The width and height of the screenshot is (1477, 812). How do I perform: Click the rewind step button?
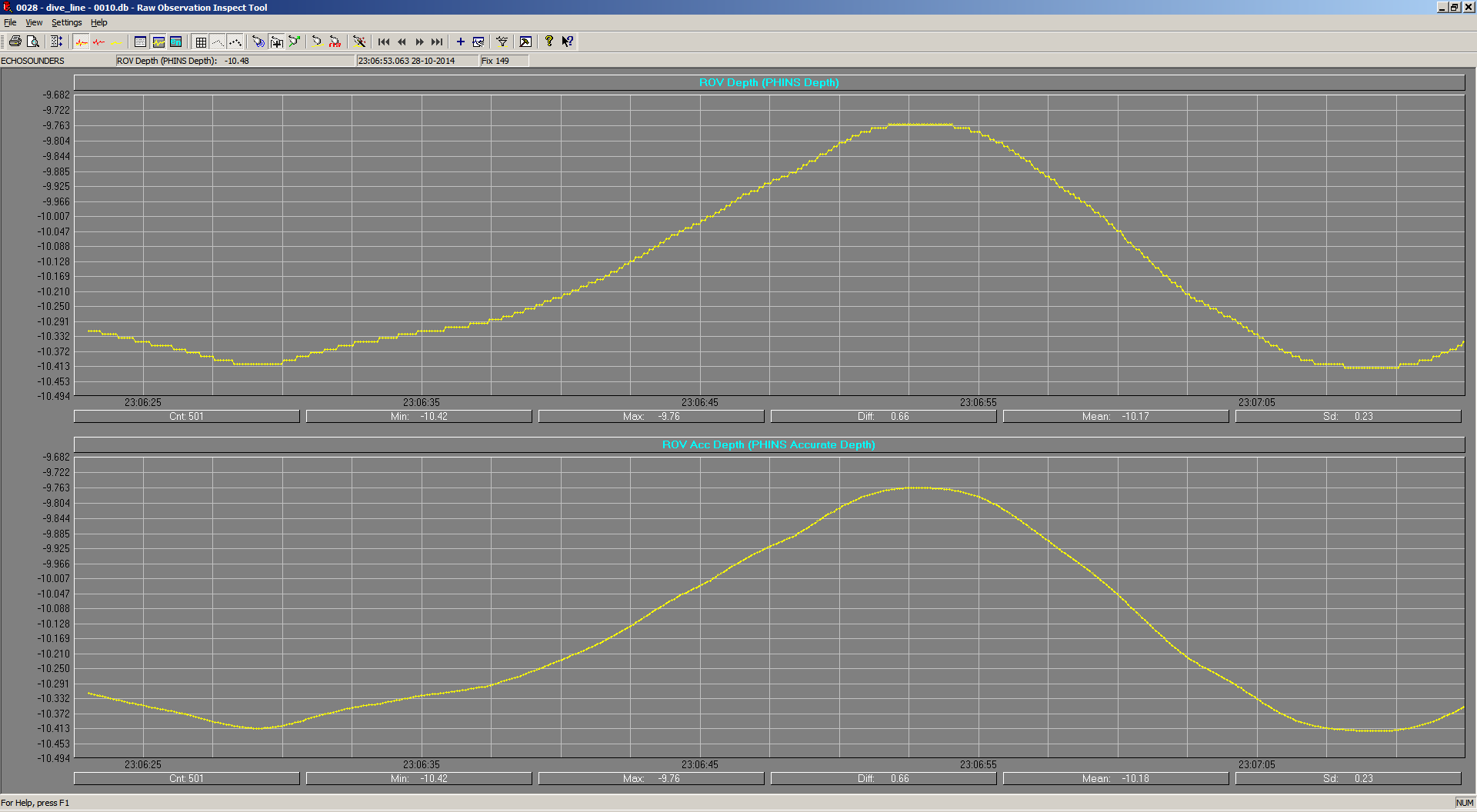tap(402, 42)
